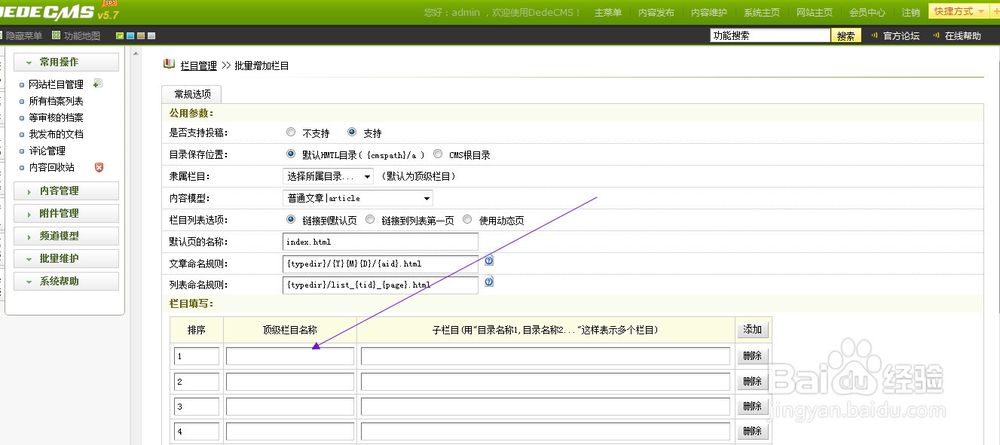Select 使用动态页 list option
Screen dimensions: 1000x445
467,219
